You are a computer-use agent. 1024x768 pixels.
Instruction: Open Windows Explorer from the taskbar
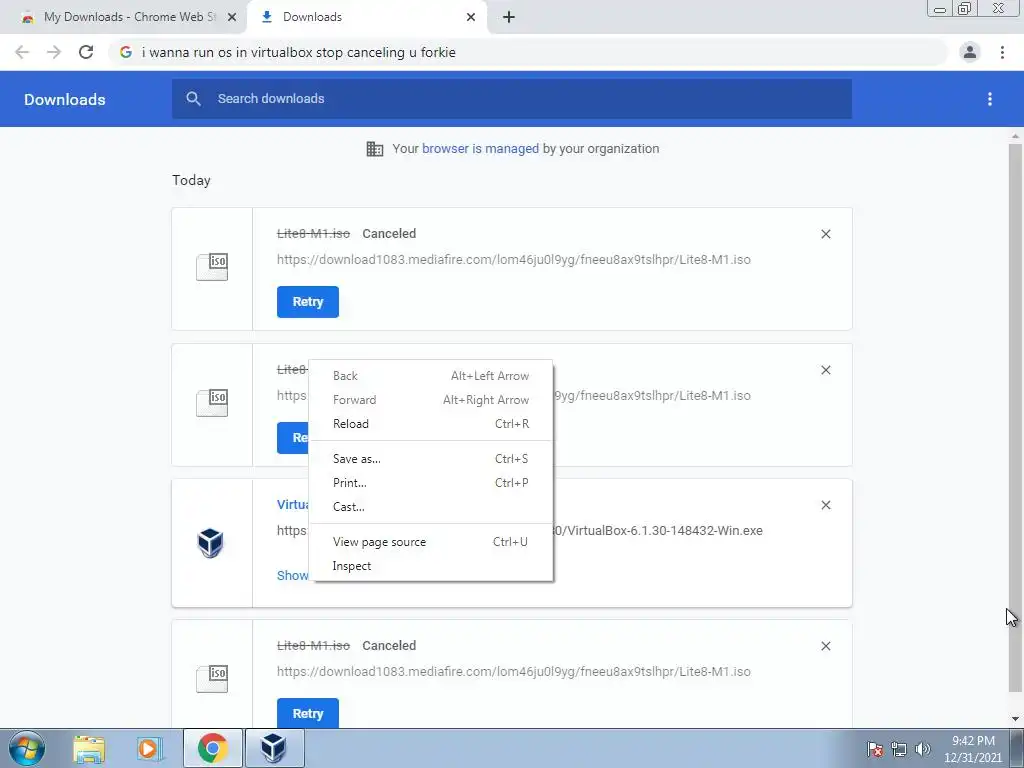tap(89, 749)
